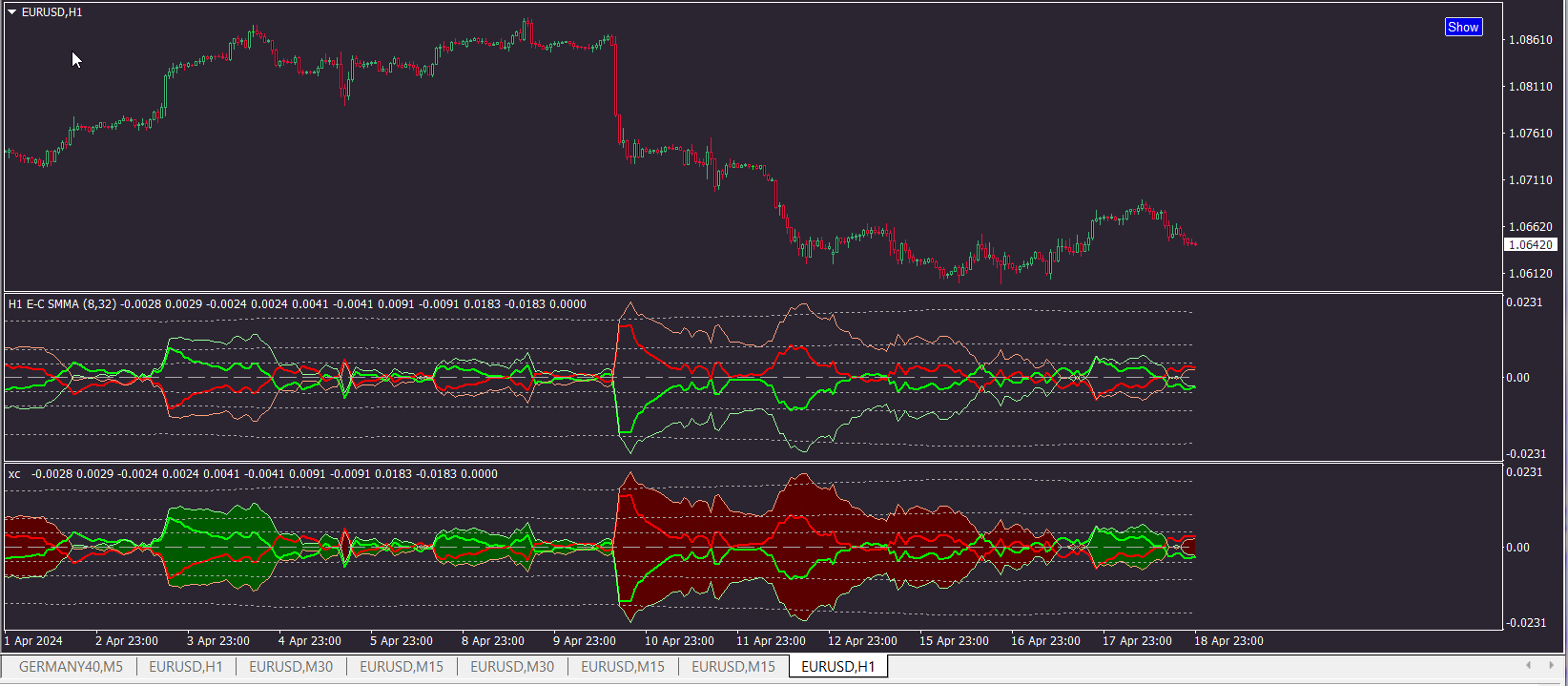The width and height of the screenshot is (1568, 686).
Task: Click the 1.07110 price scale label
Action: point(1530,180)
